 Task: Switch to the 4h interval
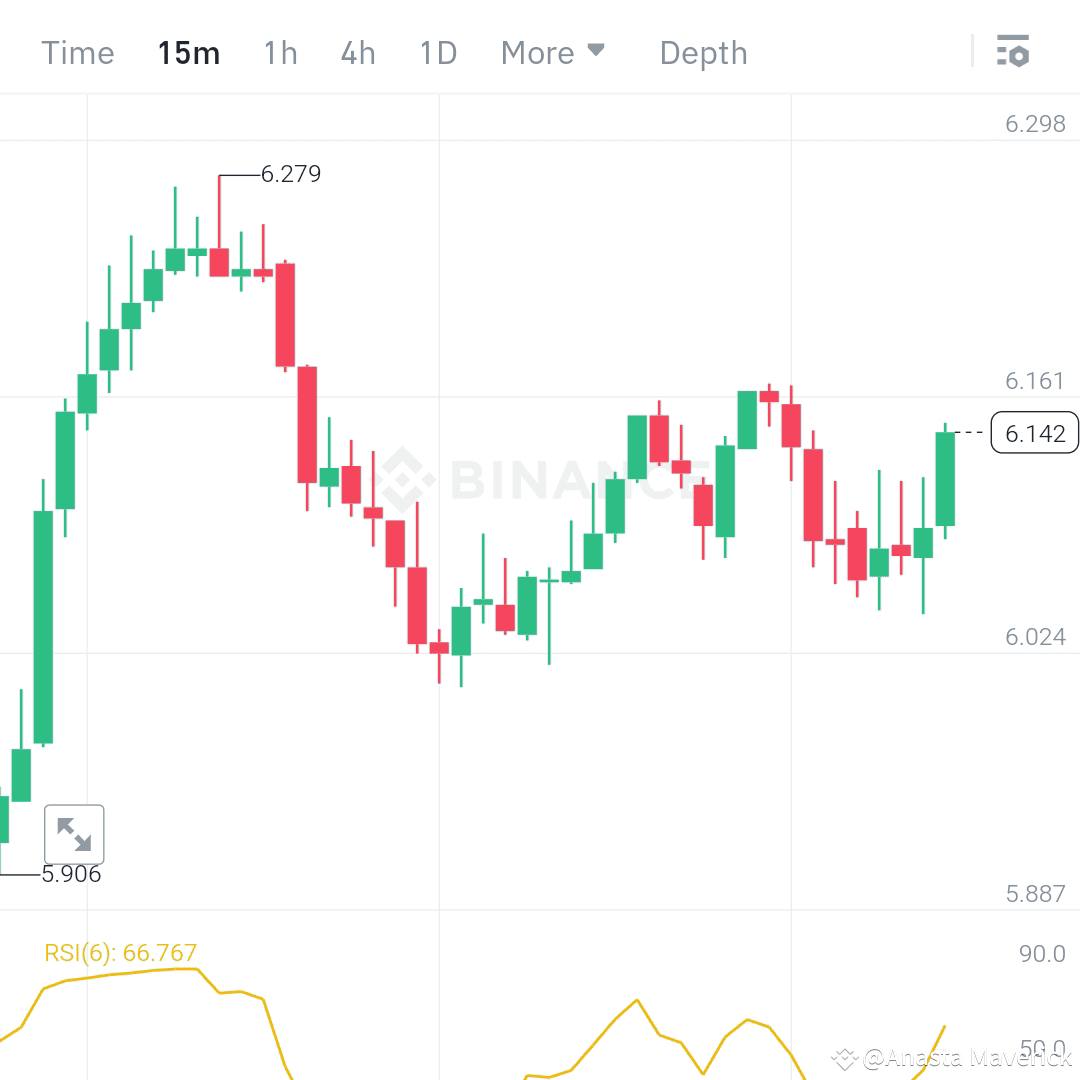[x=357, y=52]
